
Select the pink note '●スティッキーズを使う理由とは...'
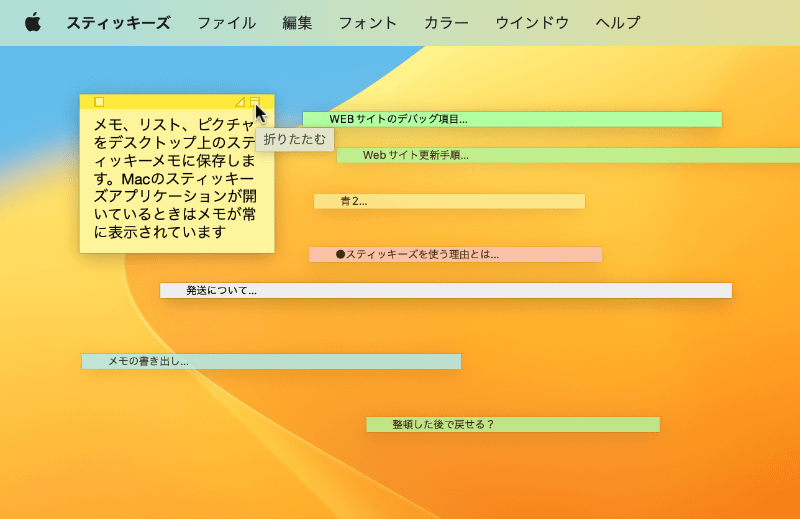(x=456, y=254)
